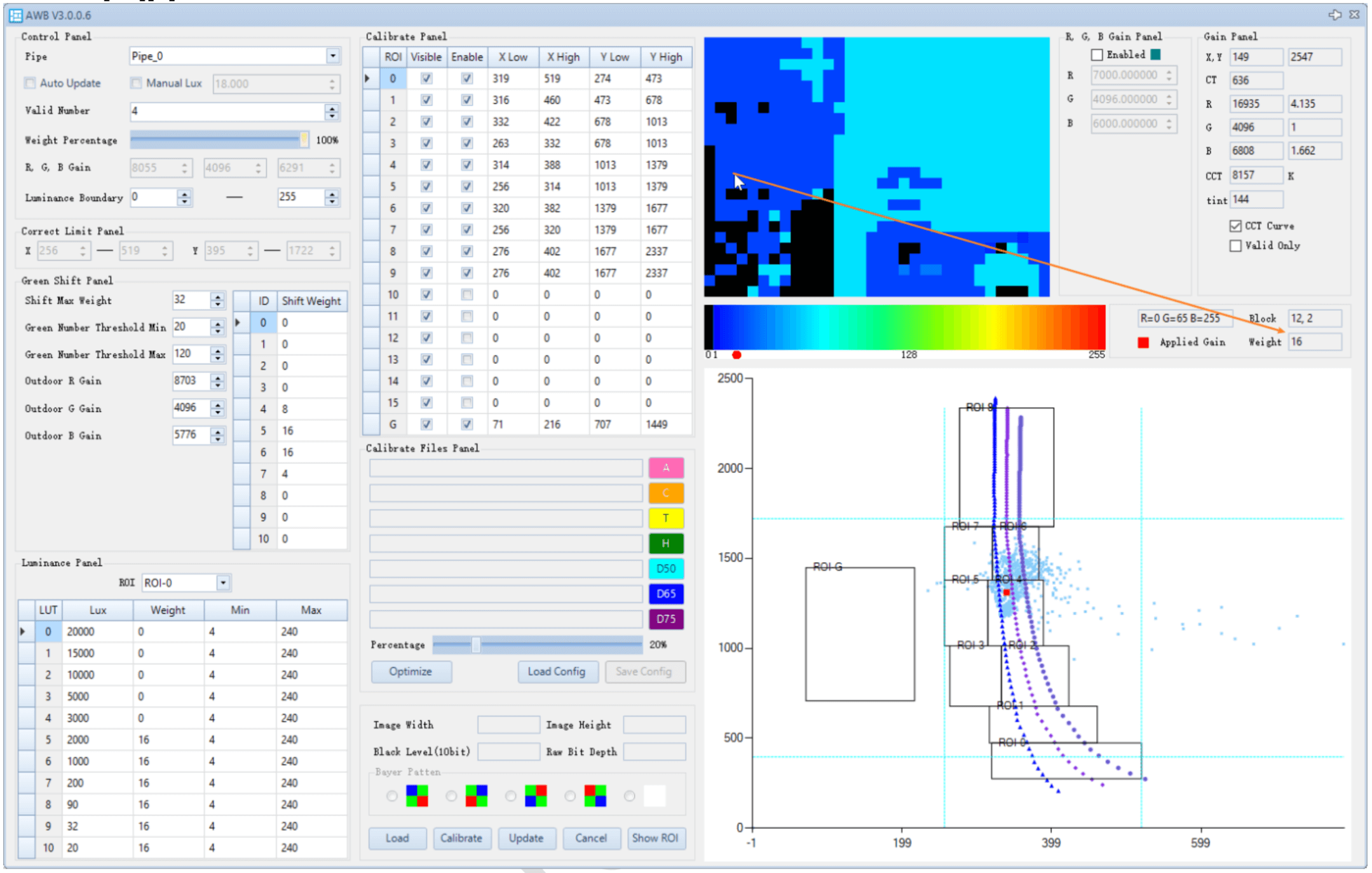The image size is (1372, 873).
Task: Open the Pipe_0 dropdown
Action: tap(332, 56)
